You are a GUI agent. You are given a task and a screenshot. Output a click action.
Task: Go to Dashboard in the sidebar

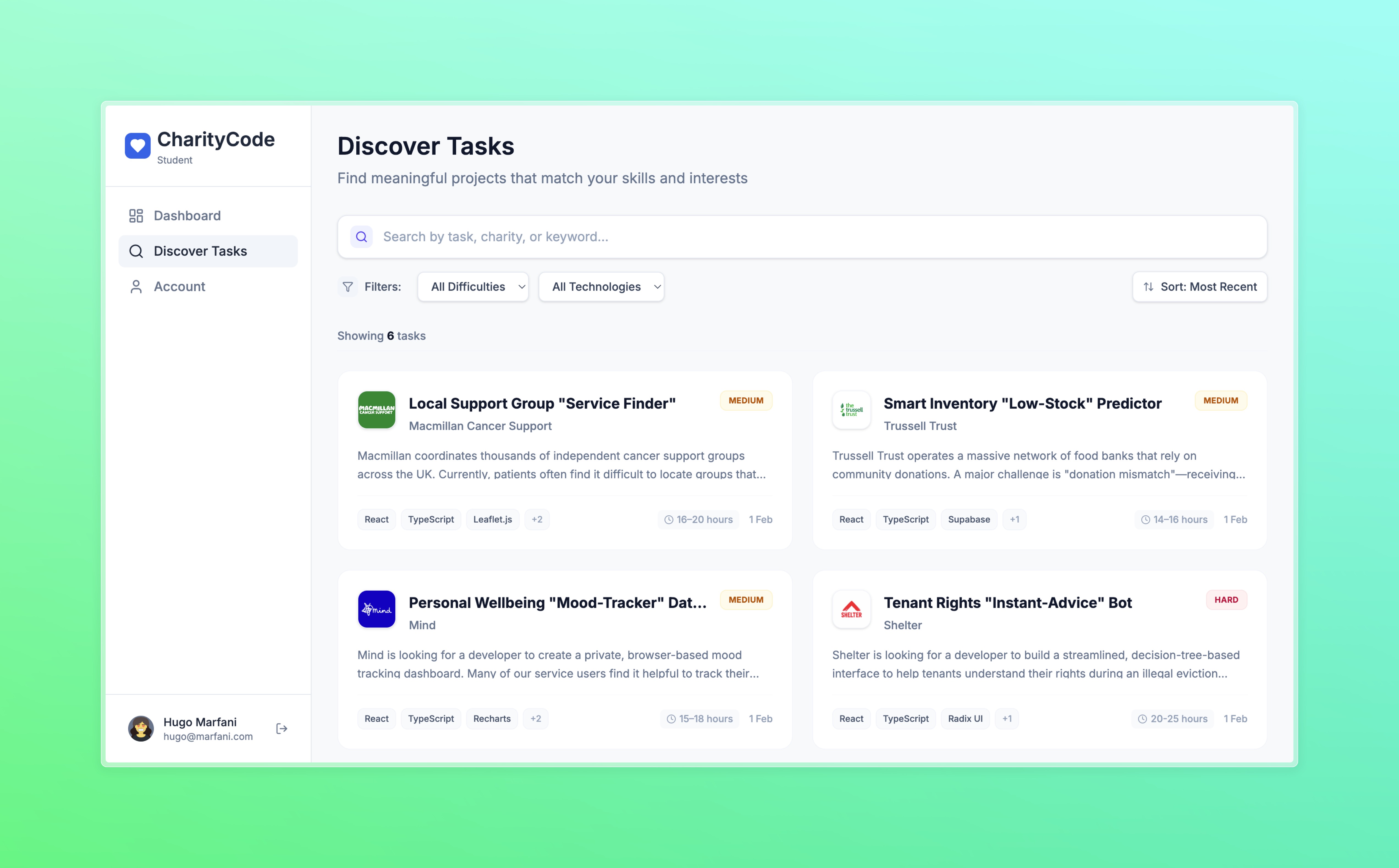point(187,216)
